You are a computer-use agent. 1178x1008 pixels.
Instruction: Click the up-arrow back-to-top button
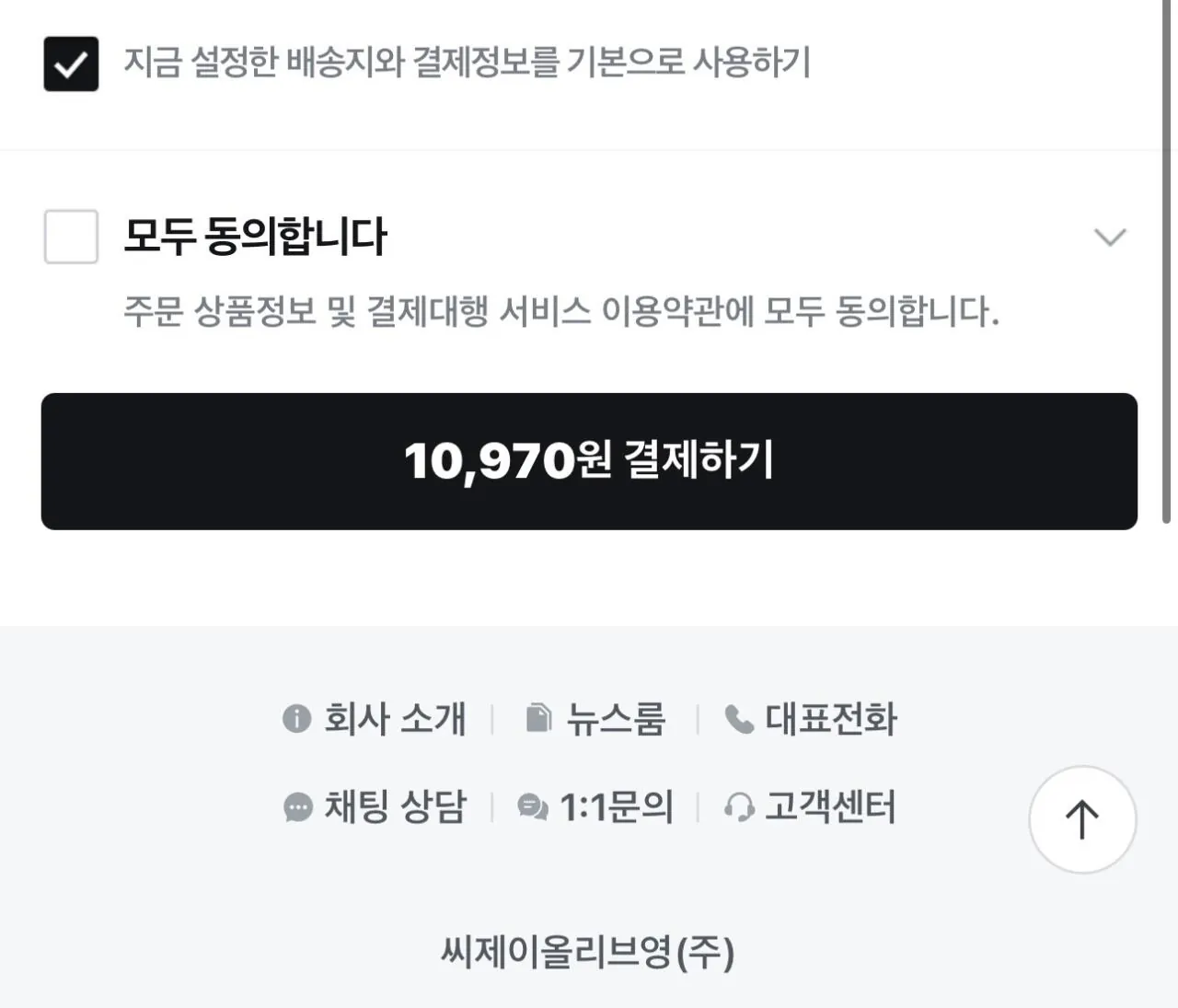pyautogui.click(x=1082, y=819)
